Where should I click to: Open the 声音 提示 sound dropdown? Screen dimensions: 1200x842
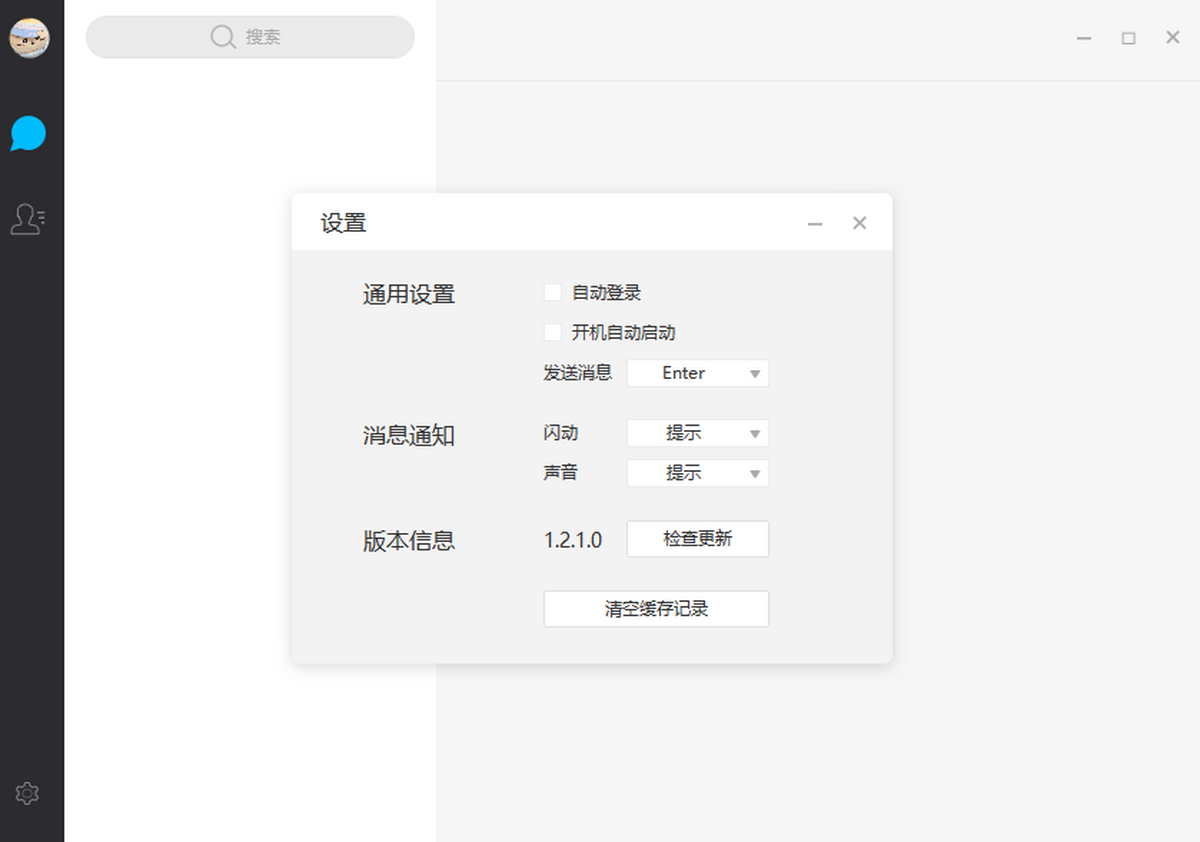click(697, 473)
